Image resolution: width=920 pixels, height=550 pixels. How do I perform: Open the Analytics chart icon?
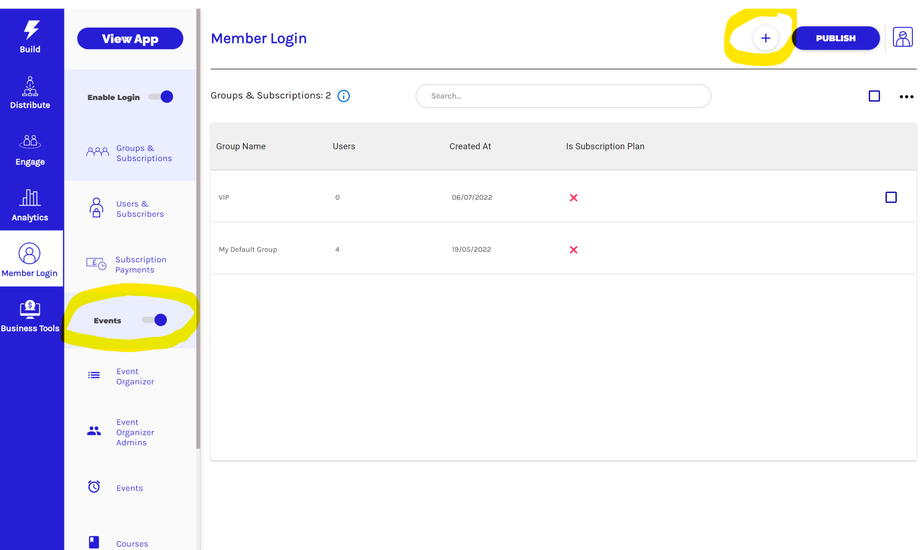pyautogui.click(x=31, y=202)
